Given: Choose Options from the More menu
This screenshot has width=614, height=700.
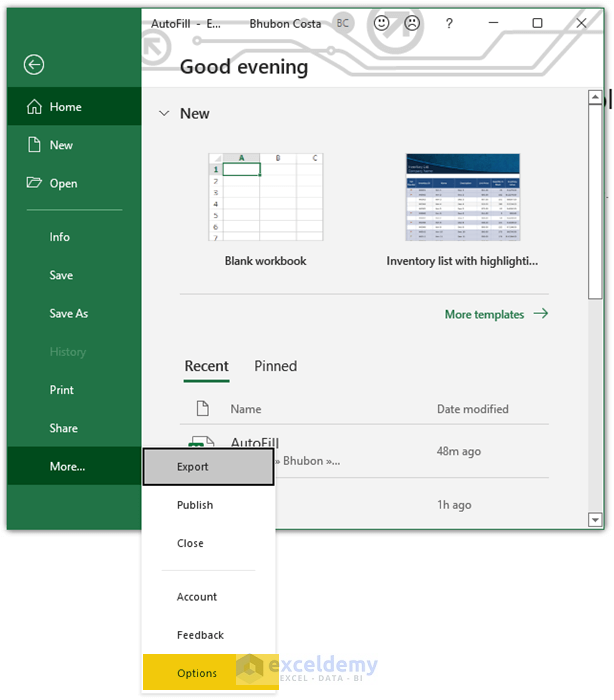Looking at the screenshot, I should point(210,673).
